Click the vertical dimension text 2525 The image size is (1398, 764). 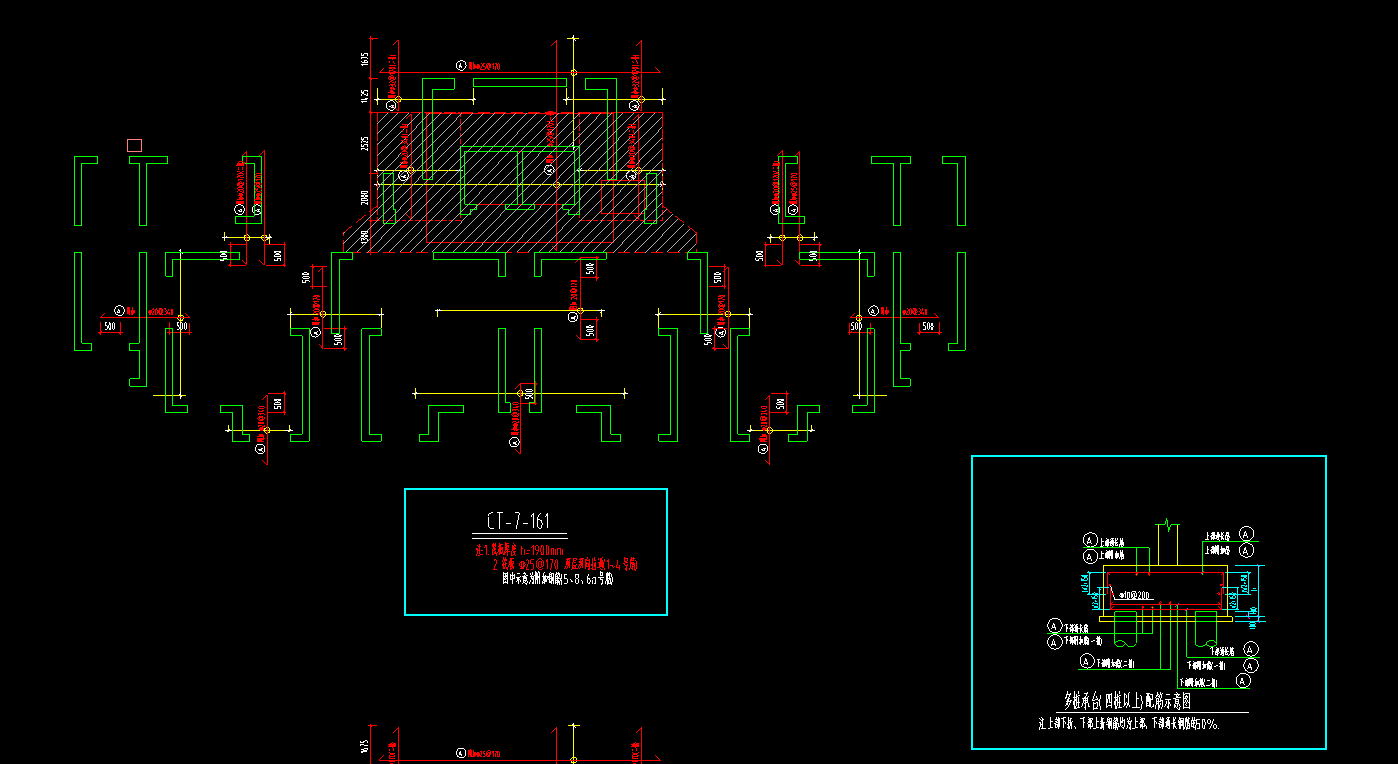[365, 145]
